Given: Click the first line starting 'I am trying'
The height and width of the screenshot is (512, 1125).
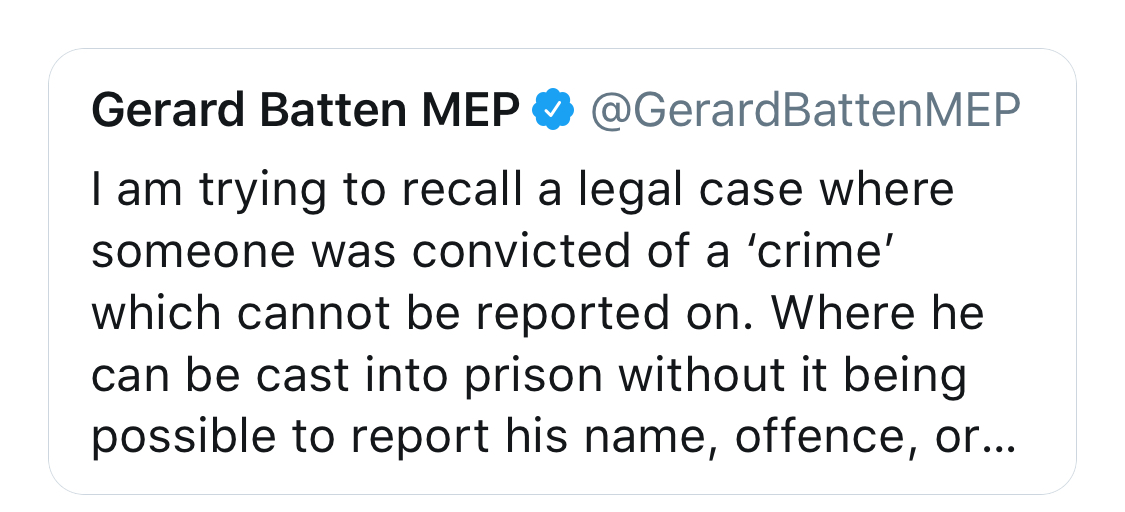Looking at the screenshot, I should [x=523, y=191].
